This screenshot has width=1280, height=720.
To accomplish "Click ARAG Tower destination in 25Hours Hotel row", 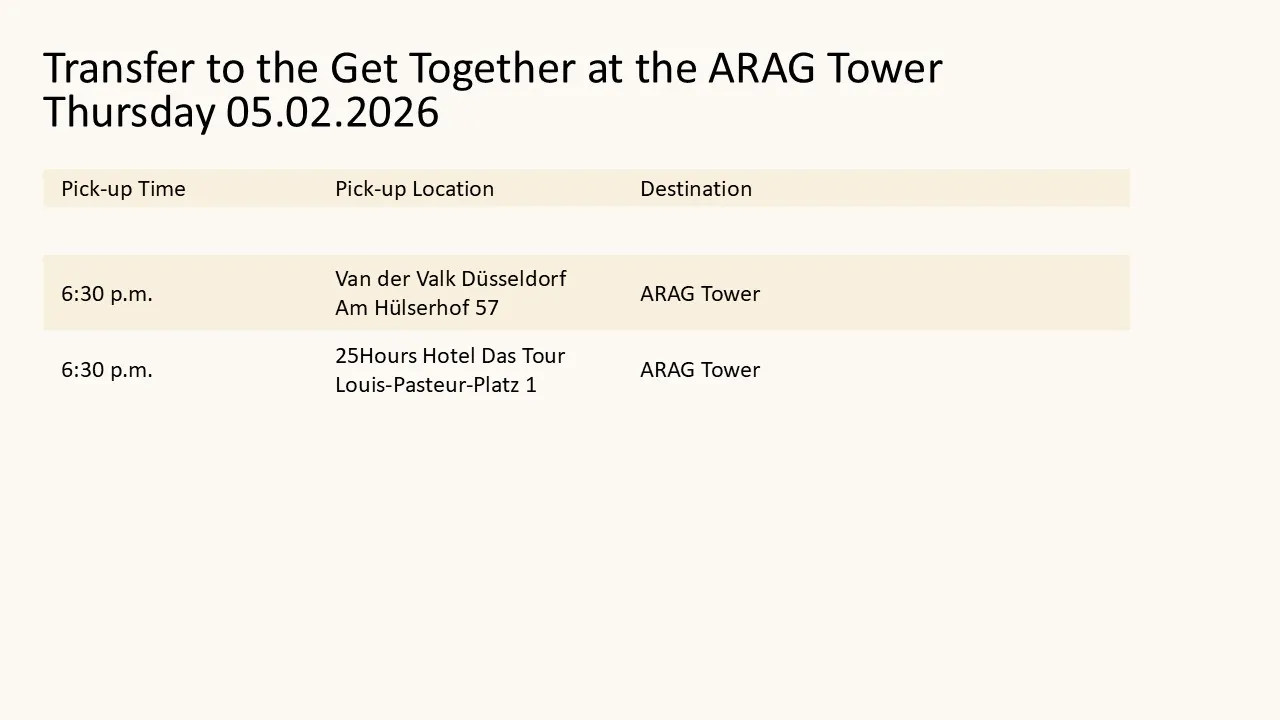I will [700, 370].
